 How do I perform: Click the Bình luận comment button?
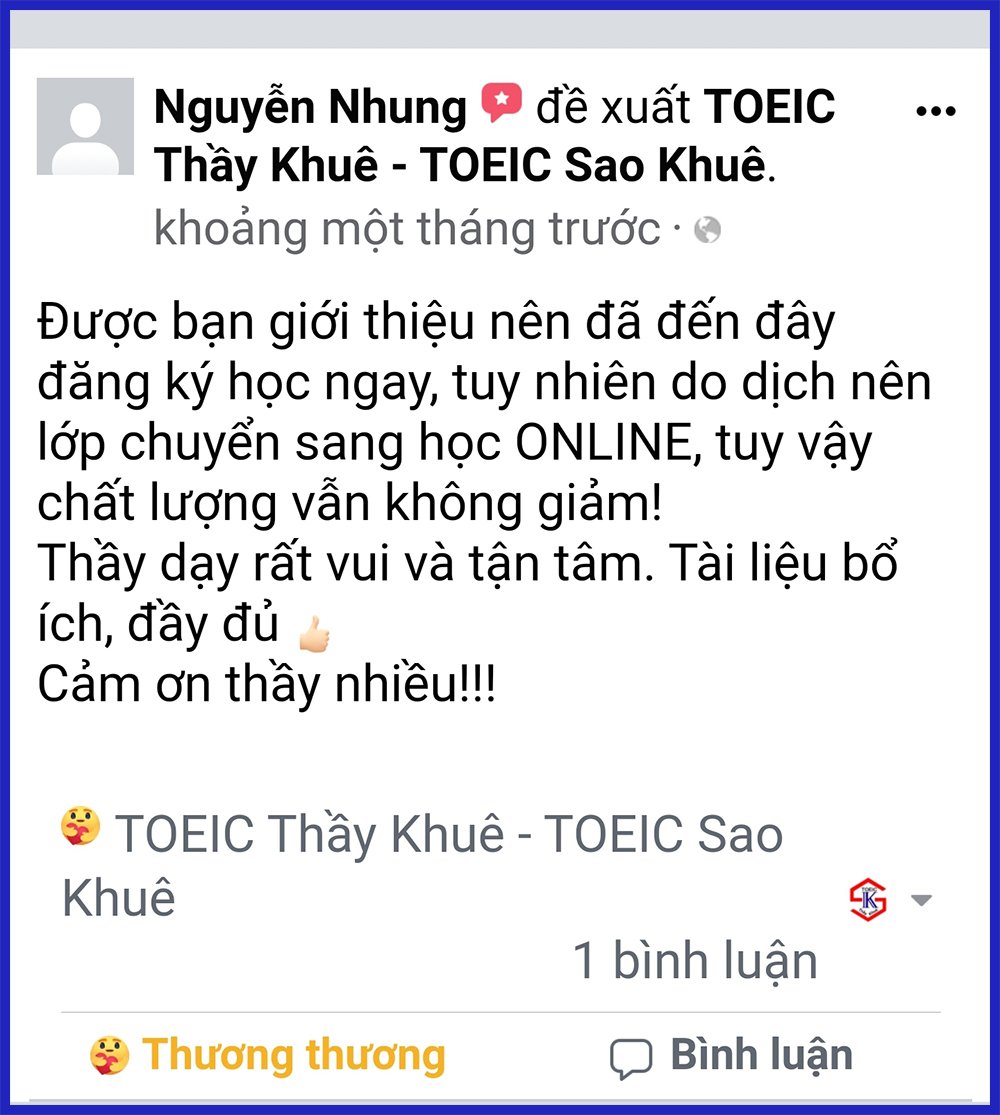[x=732, y=1055]
